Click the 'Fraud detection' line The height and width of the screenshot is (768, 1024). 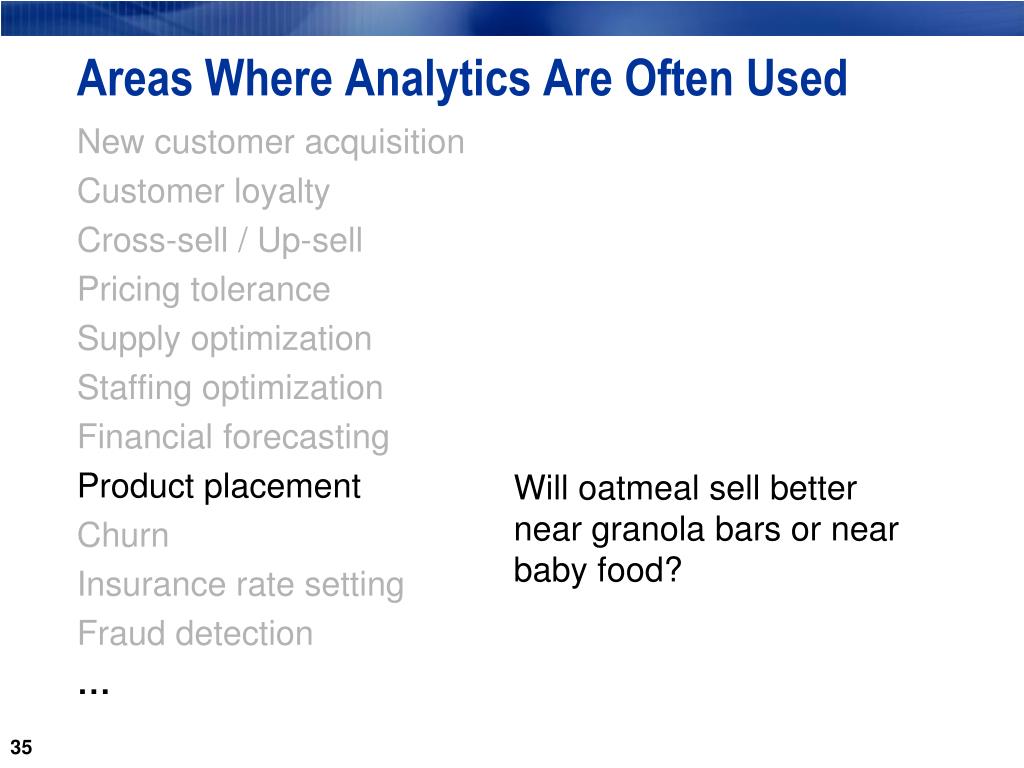pyautogui.click(x=195, y=633)
